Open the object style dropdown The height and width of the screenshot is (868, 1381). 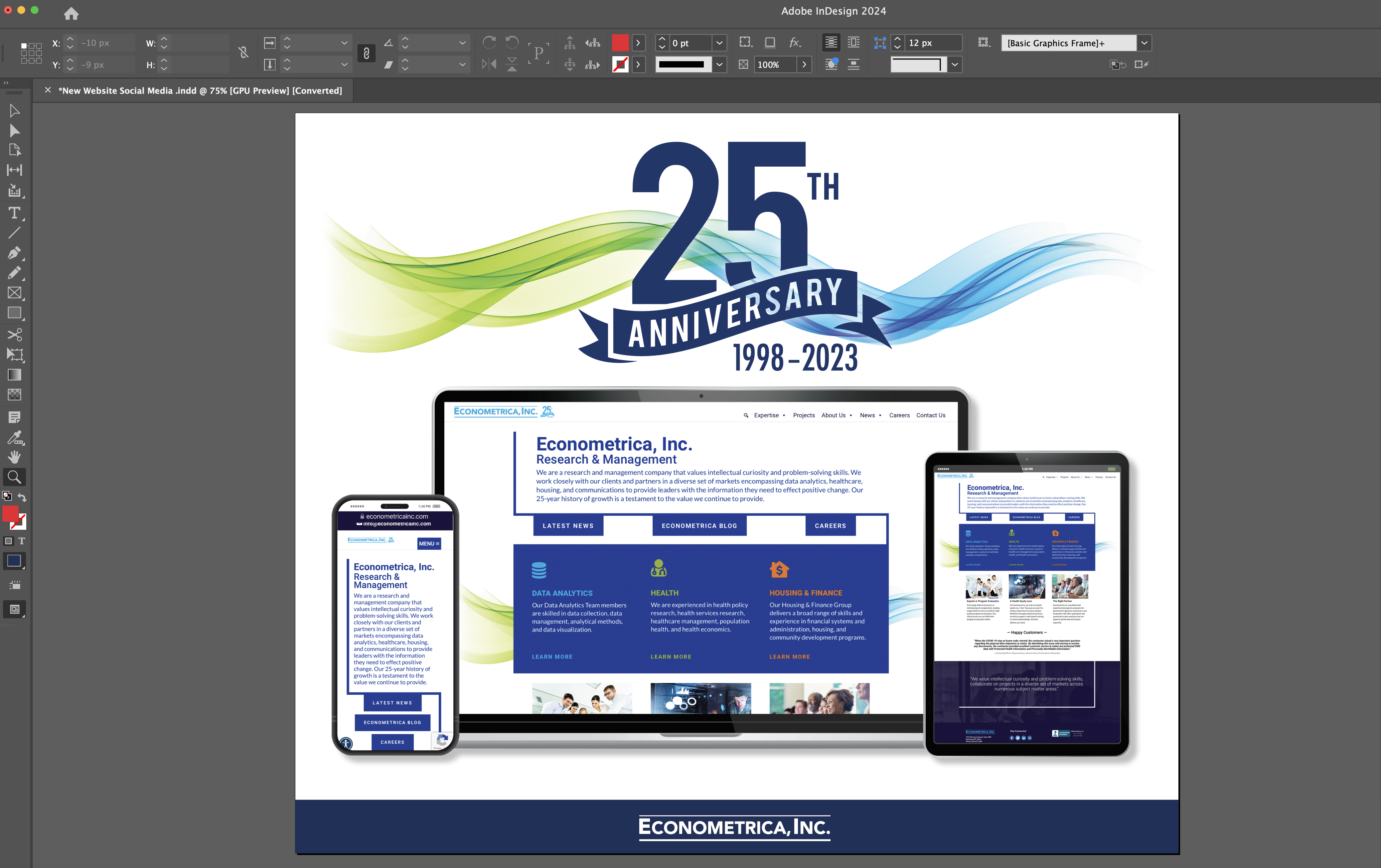point(1144,43)
